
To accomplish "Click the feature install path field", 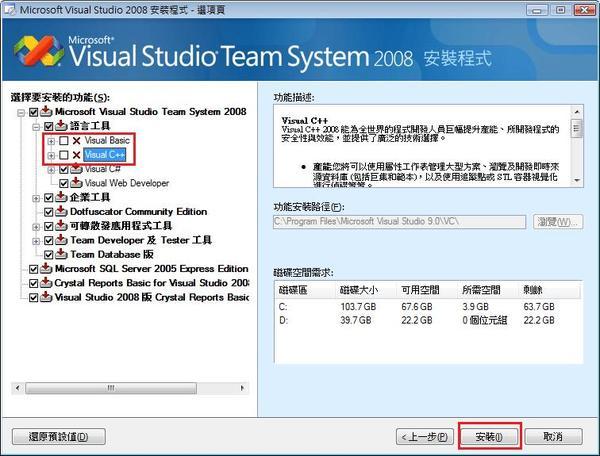I will [x=399, y=222].
